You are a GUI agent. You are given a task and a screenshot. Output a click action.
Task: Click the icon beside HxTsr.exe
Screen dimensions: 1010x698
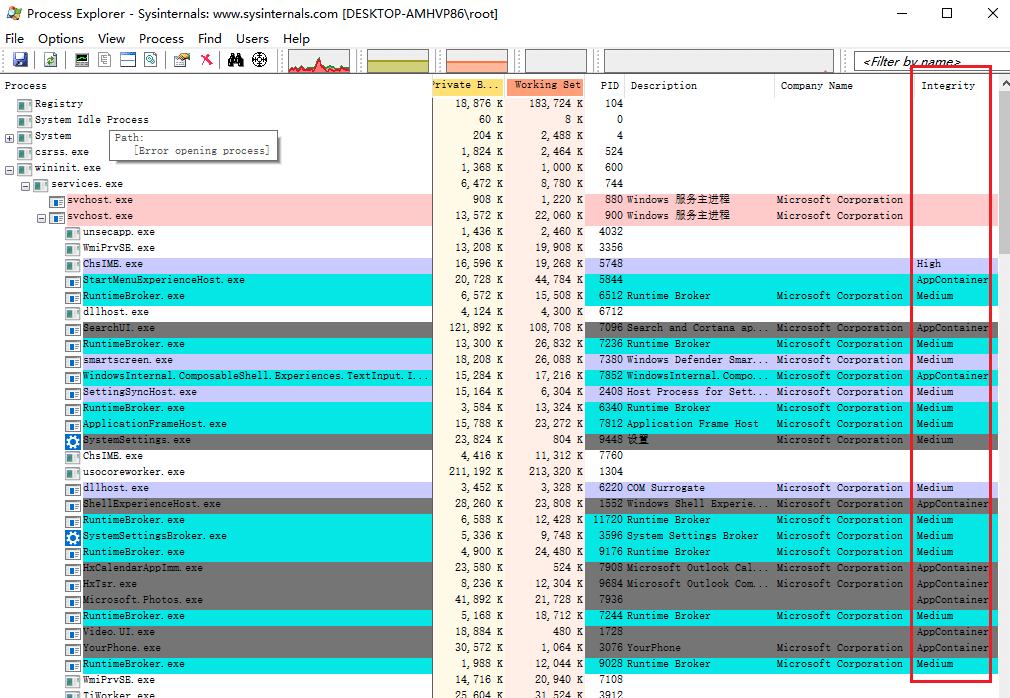tap(73, 585)
